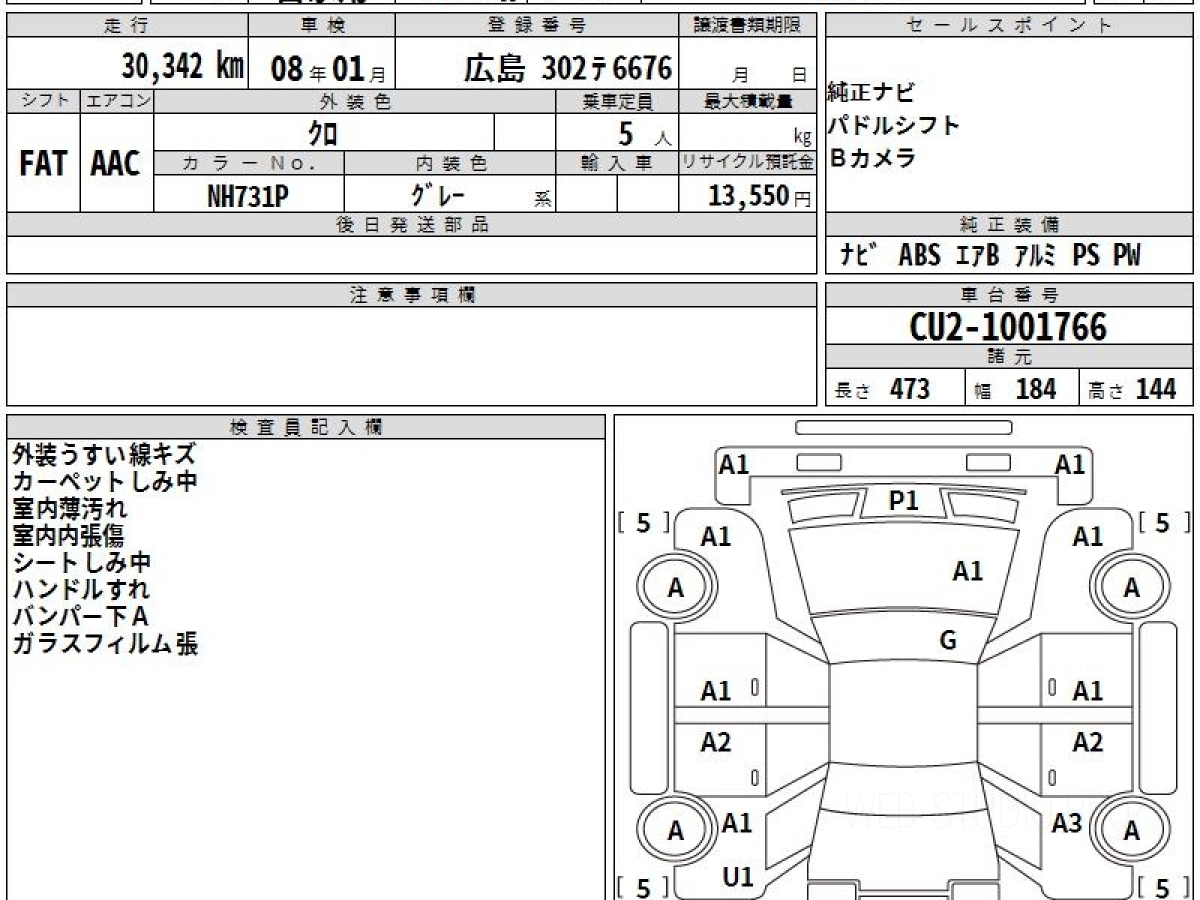Image resolution: width=1200 pixels, height=900 pixels.
Task: Click the 車検 header cell
Action: (321, 26)
